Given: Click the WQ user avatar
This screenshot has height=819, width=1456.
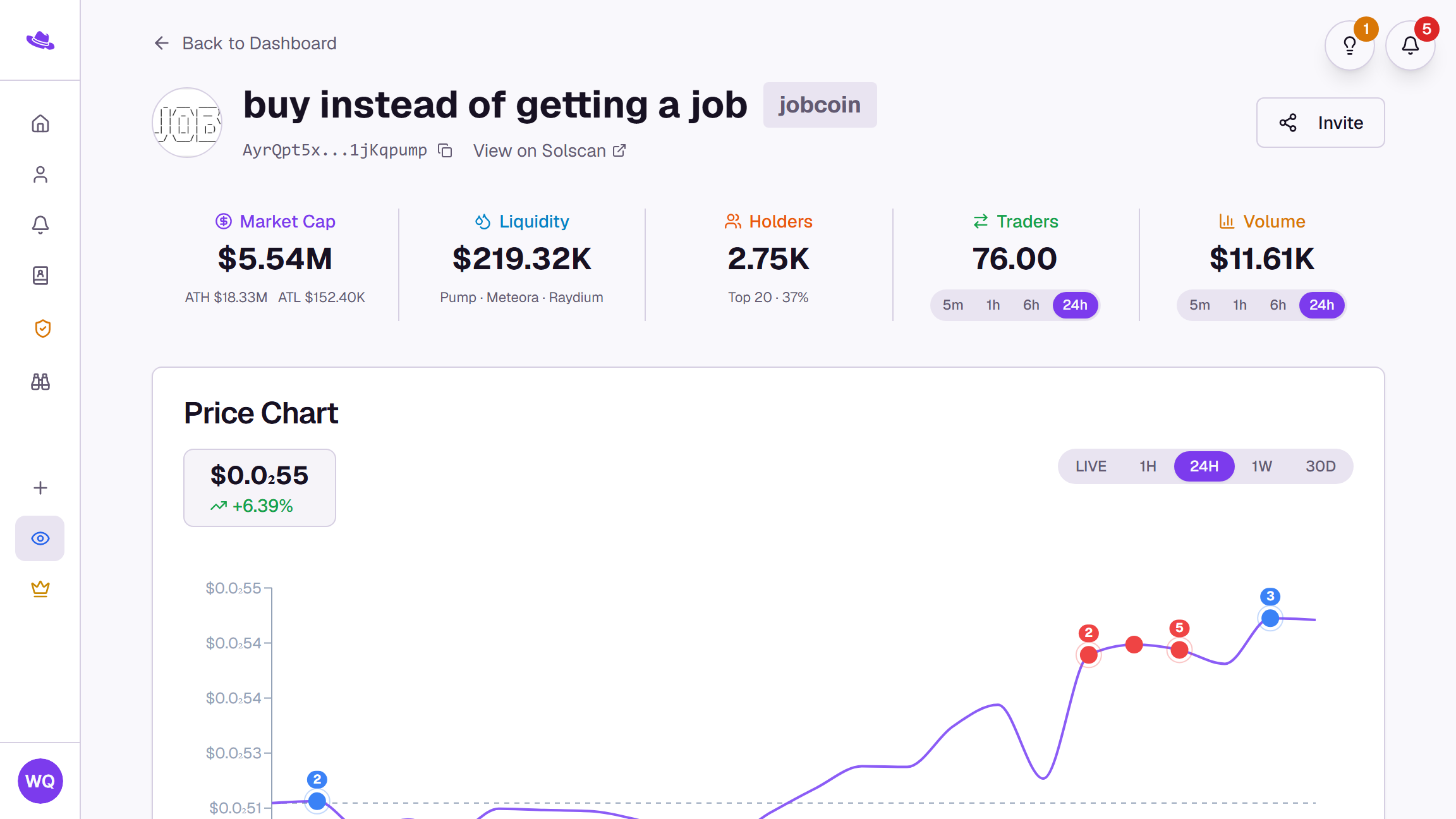Looking at the screenshot, I should tap(40, 781).
